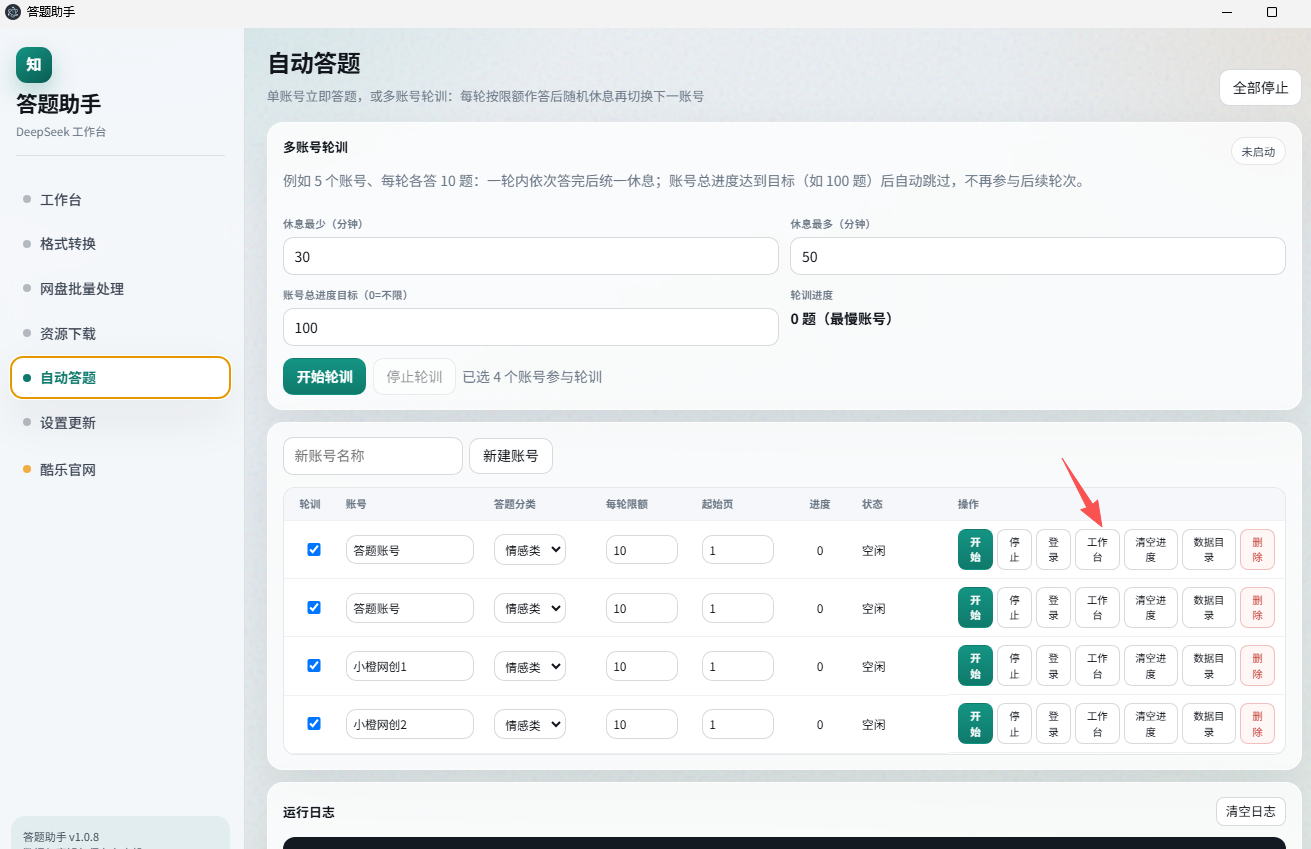This screenshot has height=849, width=1311.
Task: Click the 每轮限额 column header
Action: [x=627, y=504]
